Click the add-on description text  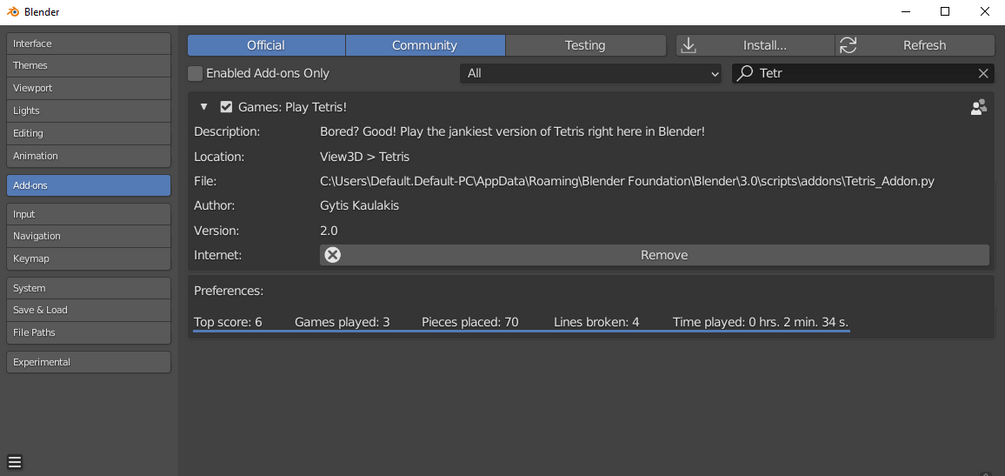tap(513, 131)
